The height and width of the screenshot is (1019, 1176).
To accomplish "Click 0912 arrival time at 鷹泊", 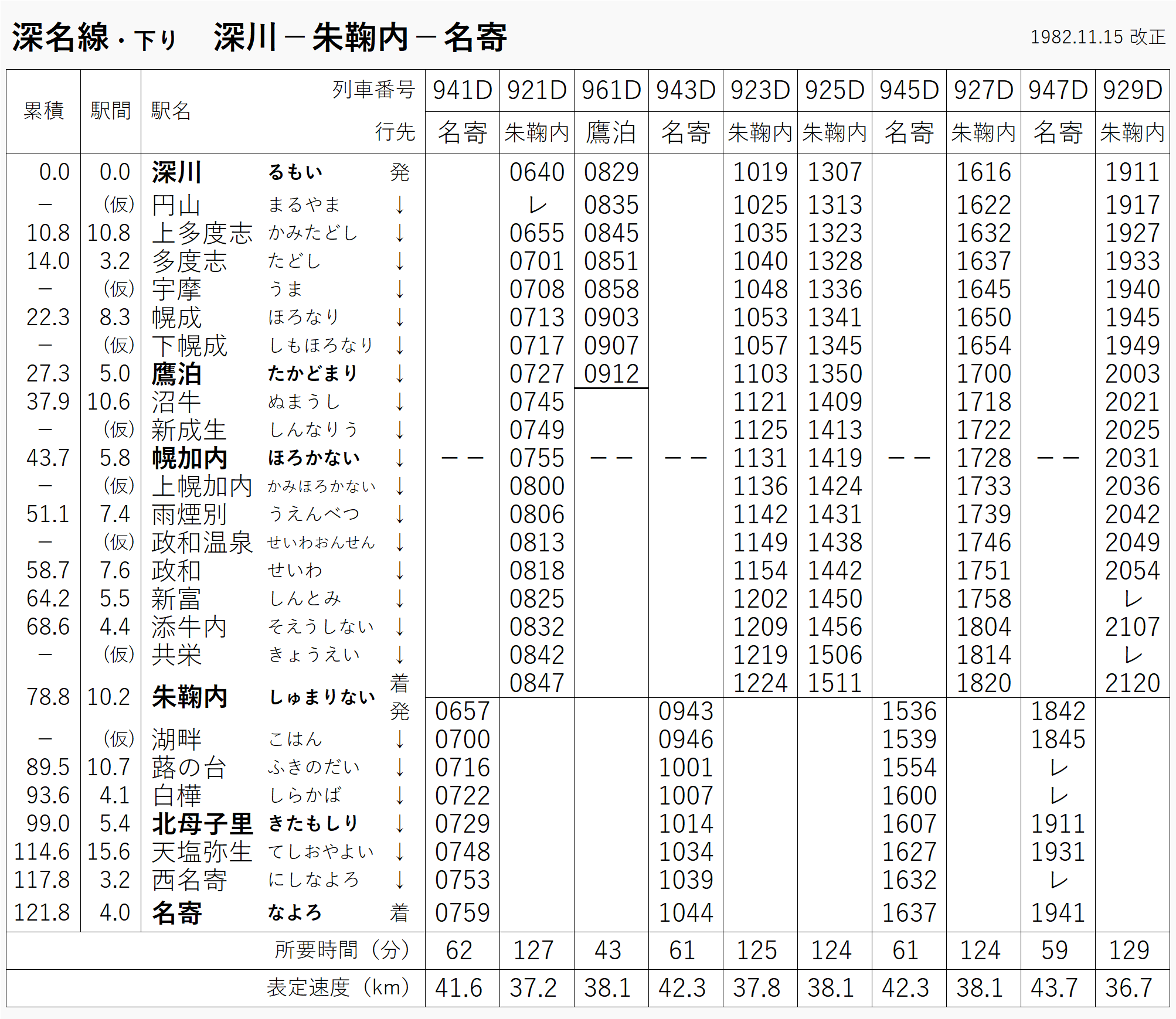I will pyautogui.click(x=611, y=374).
